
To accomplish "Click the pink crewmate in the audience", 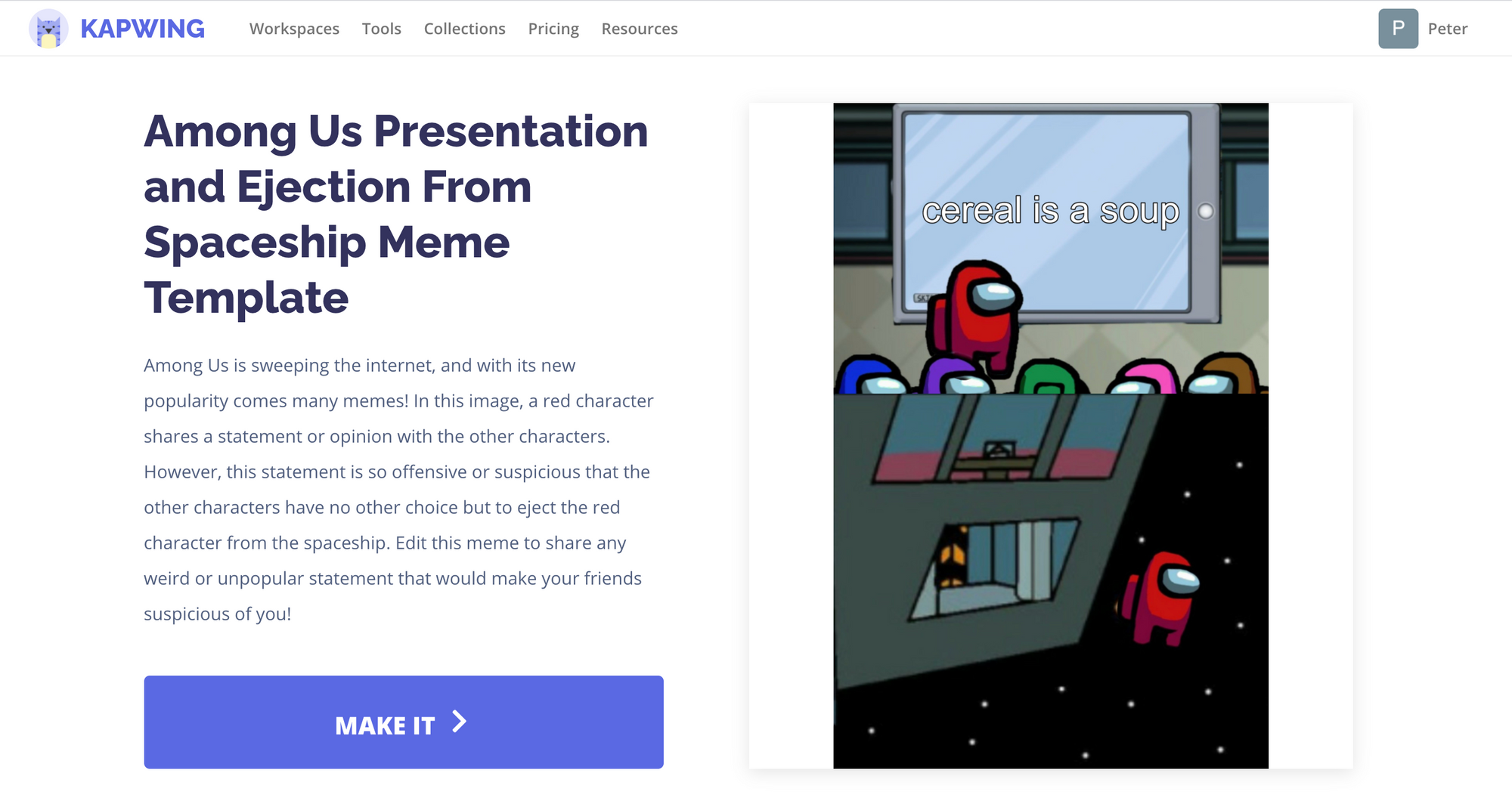I will coord(1143,377).
